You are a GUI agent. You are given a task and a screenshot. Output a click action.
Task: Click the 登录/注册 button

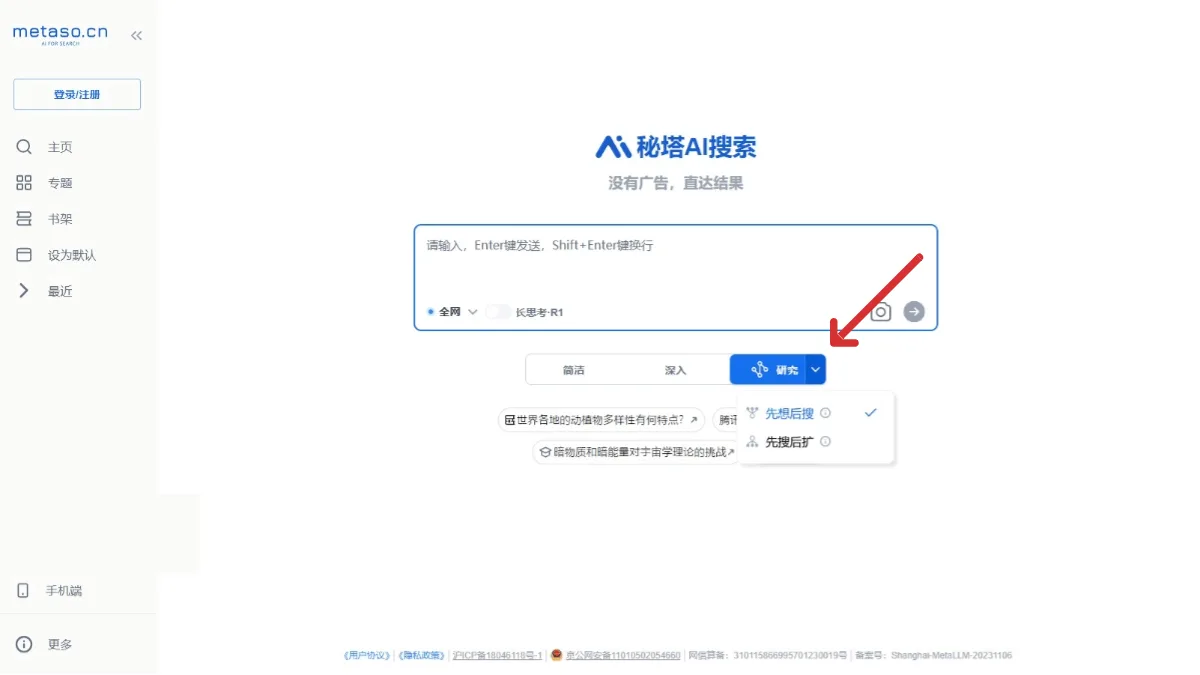(77, 95)
